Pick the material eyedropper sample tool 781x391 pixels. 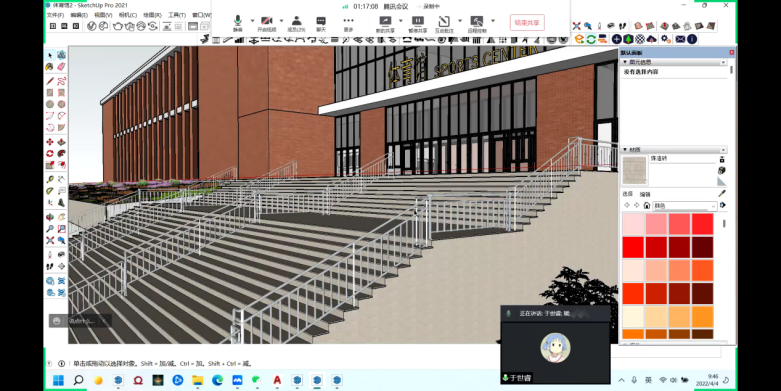click(x=722, y=193)
